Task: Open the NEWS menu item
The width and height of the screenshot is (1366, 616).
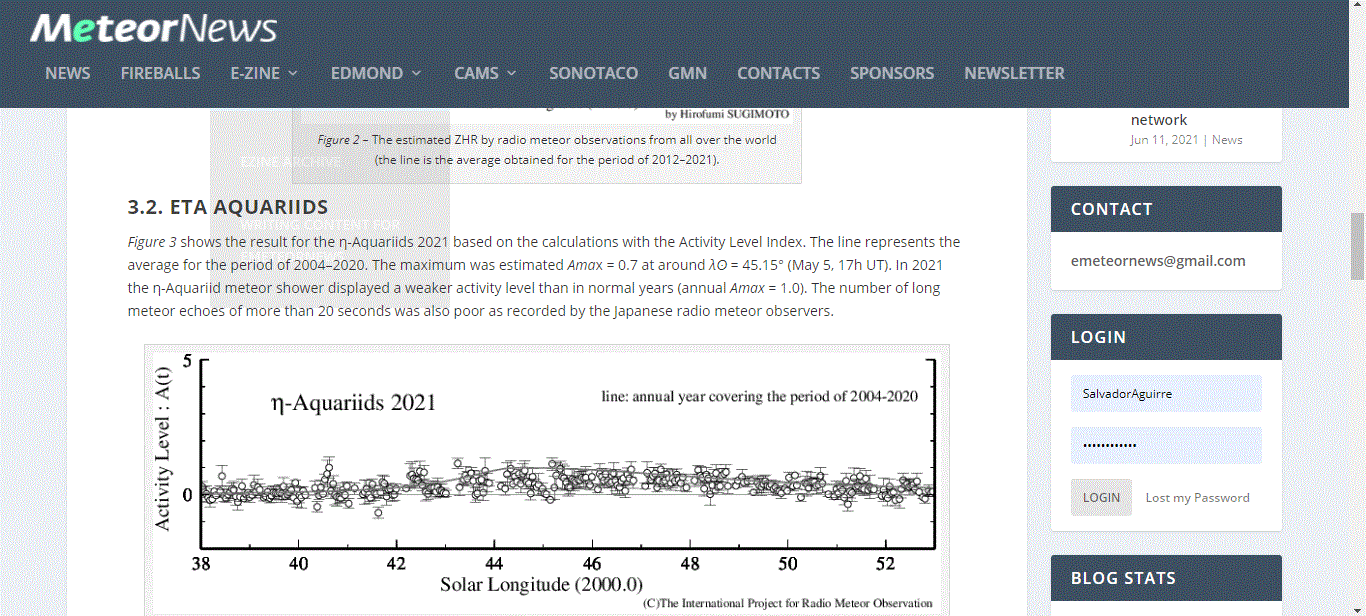Action: (x=68, y=73)
